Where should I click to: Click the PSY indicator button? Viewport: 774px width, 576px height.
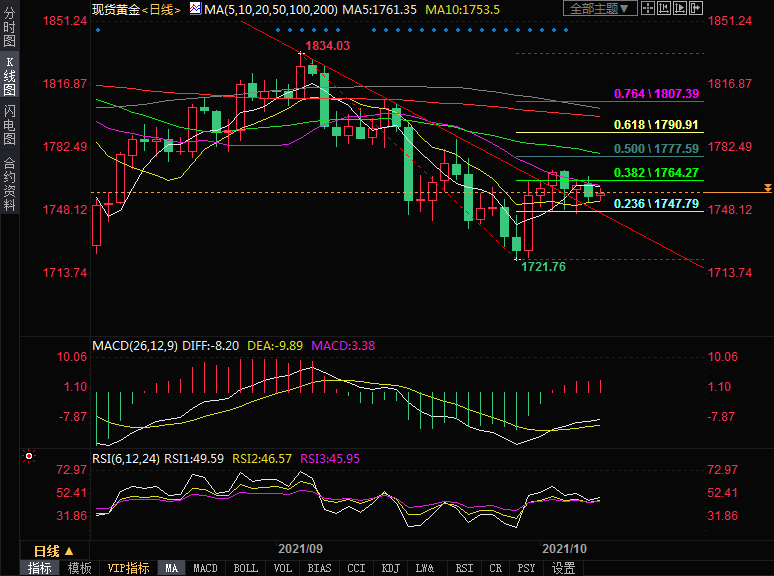(526, 568)
